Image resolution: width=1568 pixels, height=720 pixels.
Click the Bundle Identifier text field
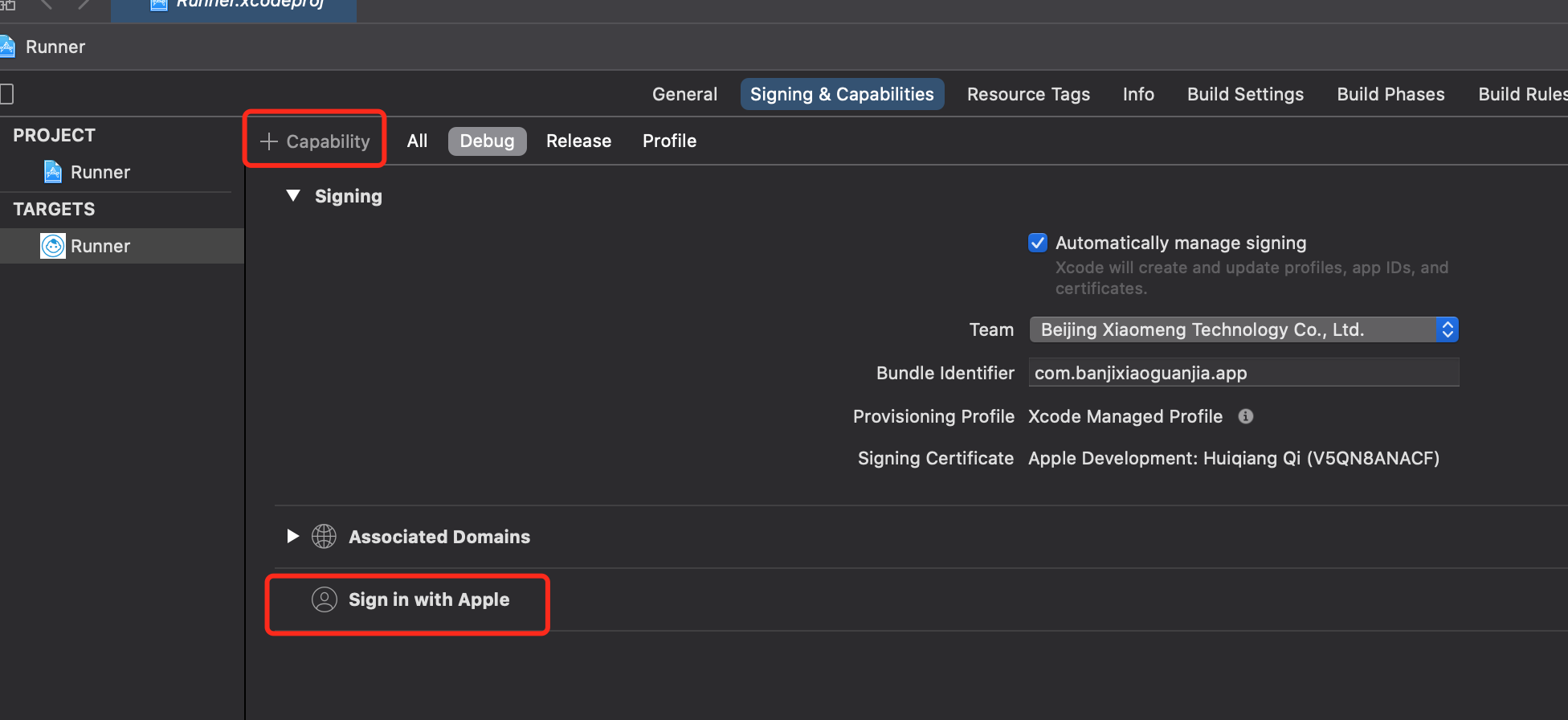(1243, 373)
